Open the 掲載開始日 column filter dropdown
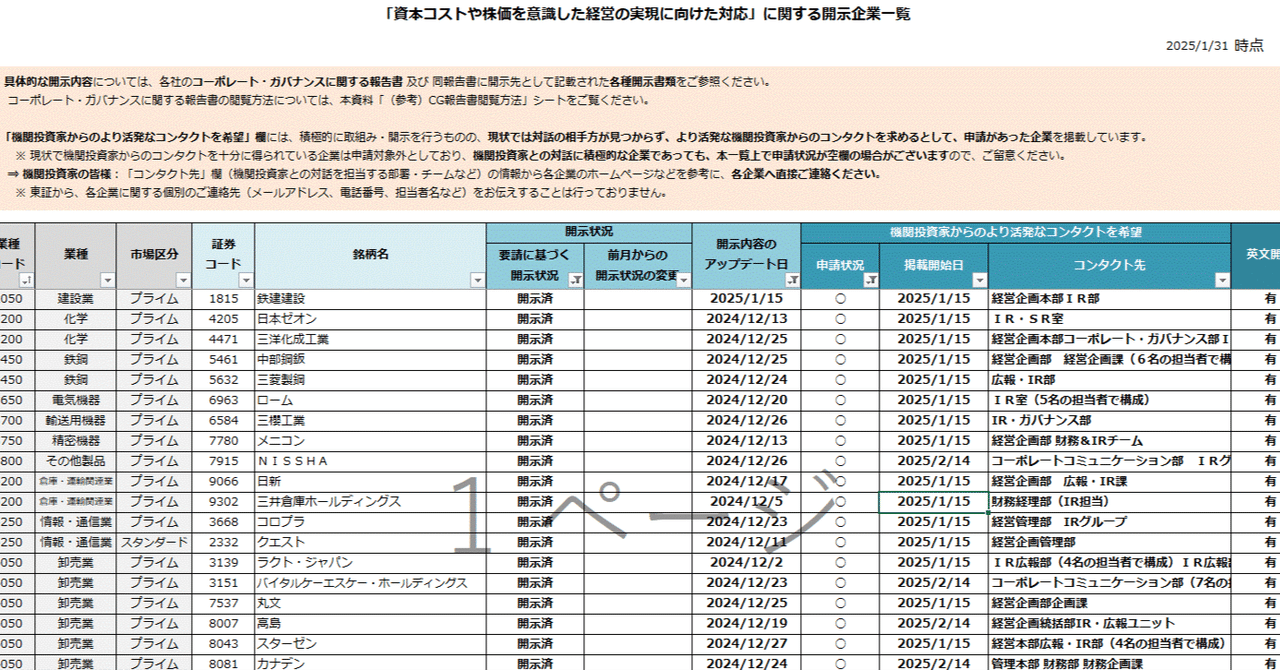1280x670 pixels. [x=979, y=281]
